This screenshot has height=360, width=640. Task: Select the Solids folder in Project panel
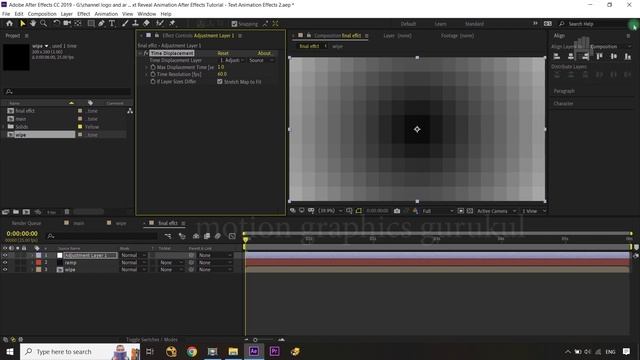(x=22, y=127)
